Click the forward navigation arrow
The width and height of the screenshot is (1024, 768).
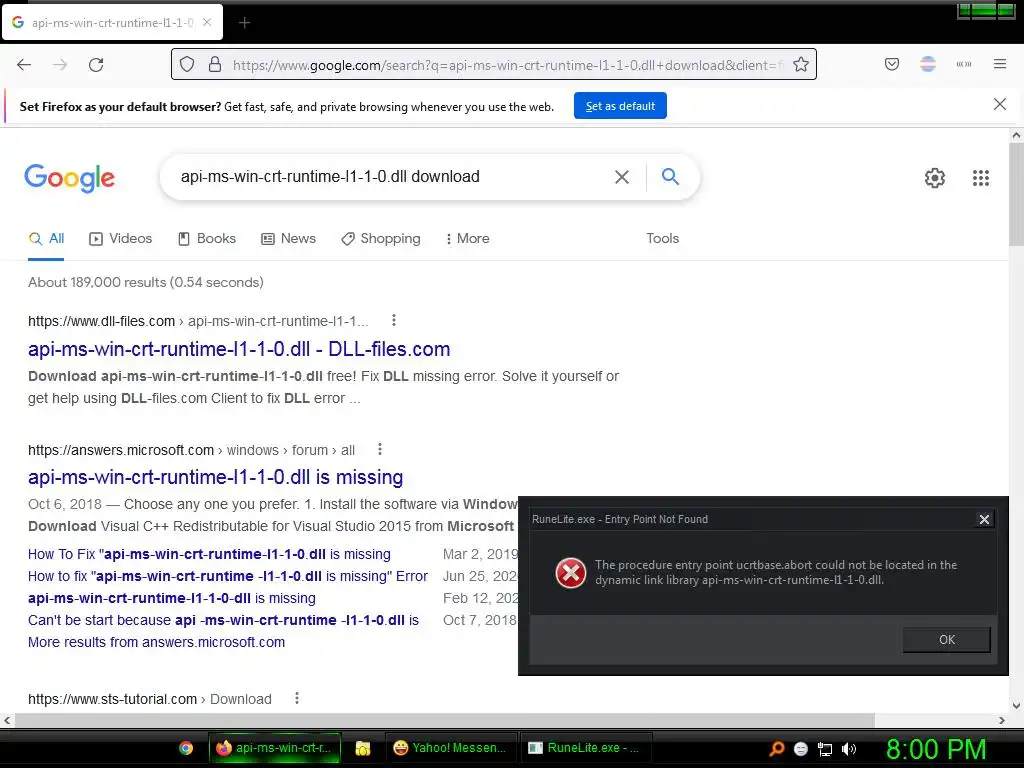tap(60, 65)
